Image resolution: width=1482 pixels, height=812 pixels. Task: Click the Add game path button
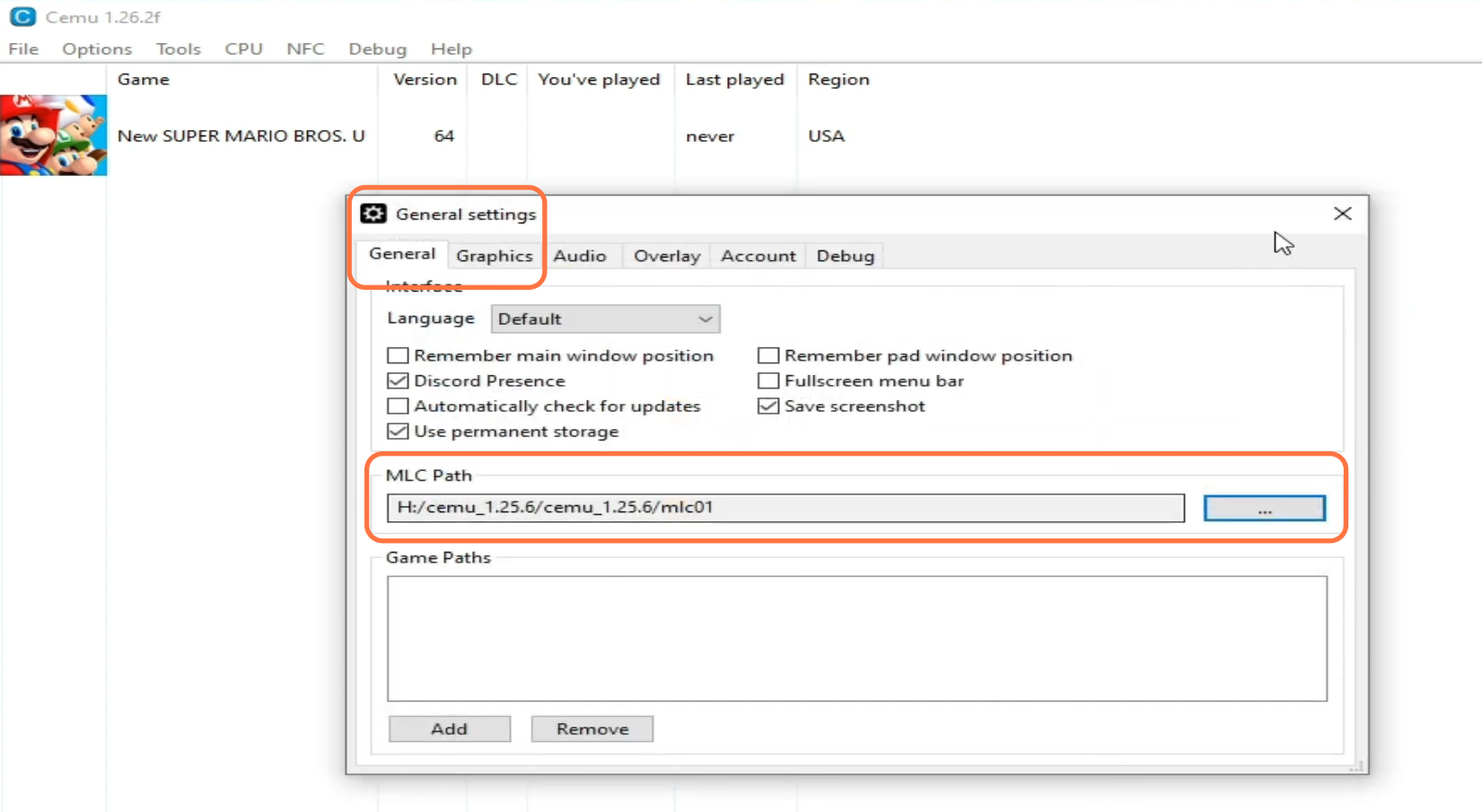(450, 729)
